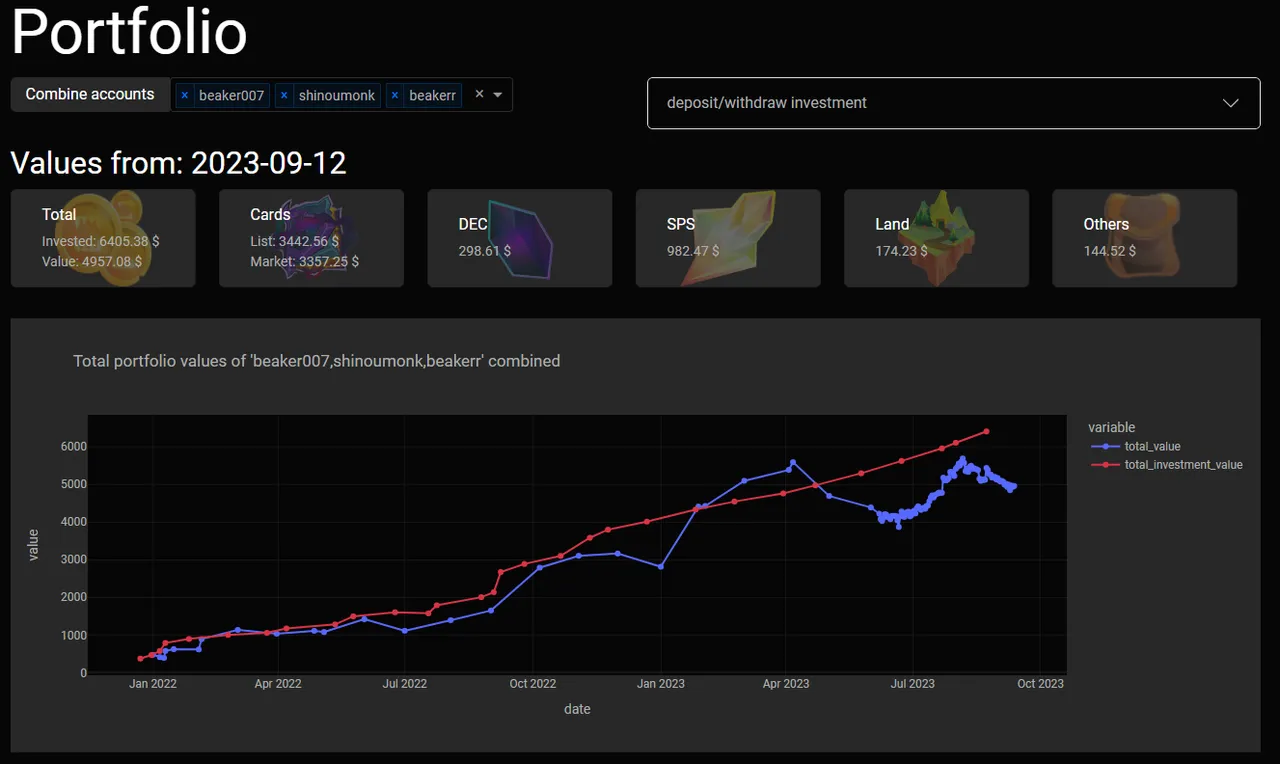Click the 'variable' legend title

coord(1112,428)
